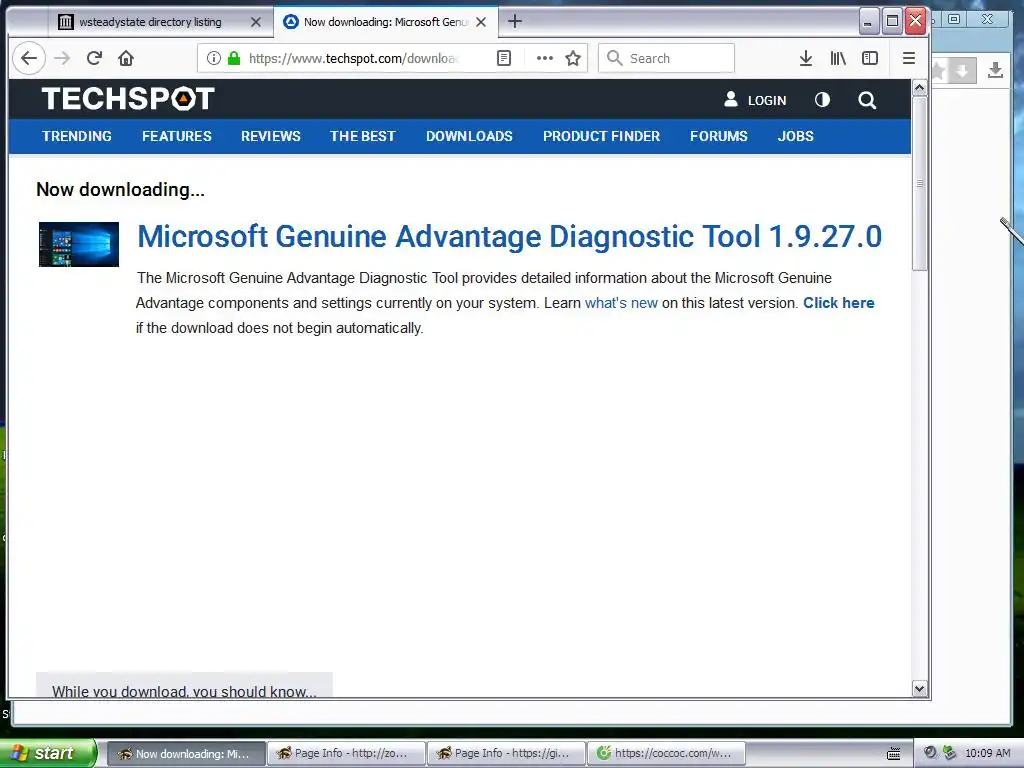Go to REVIEWS section
This screenshot has width=1024, height=768.
270,136
